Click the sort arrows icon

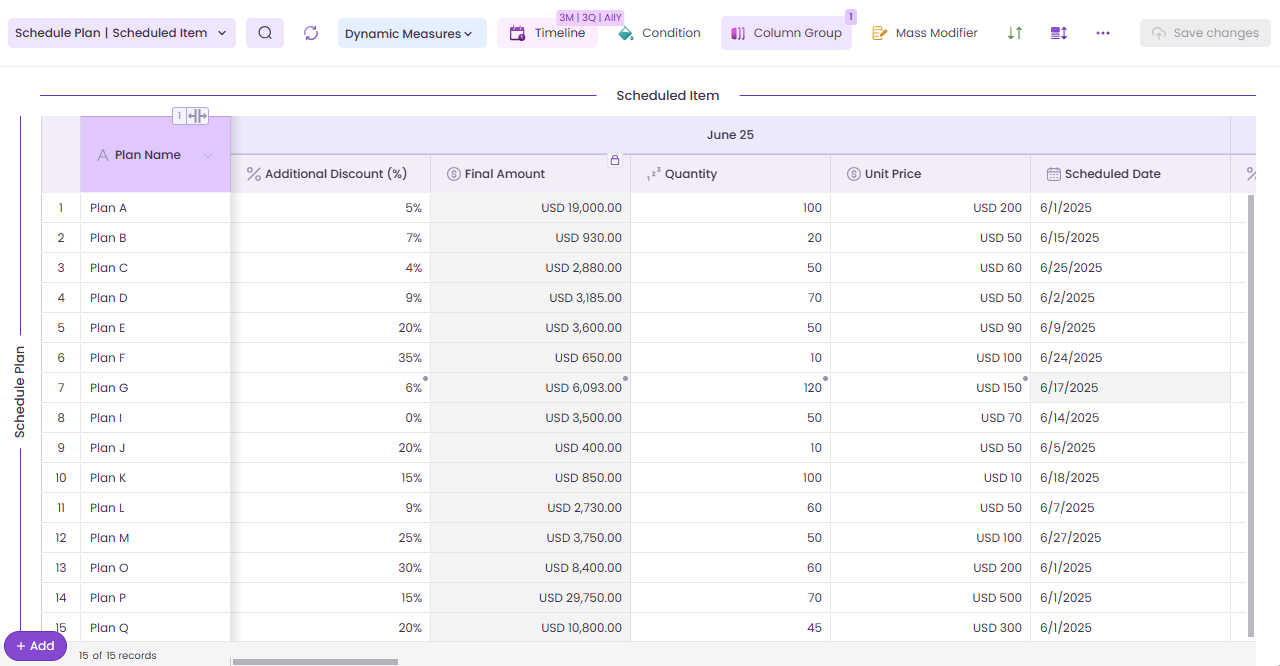pos(1015,33)
